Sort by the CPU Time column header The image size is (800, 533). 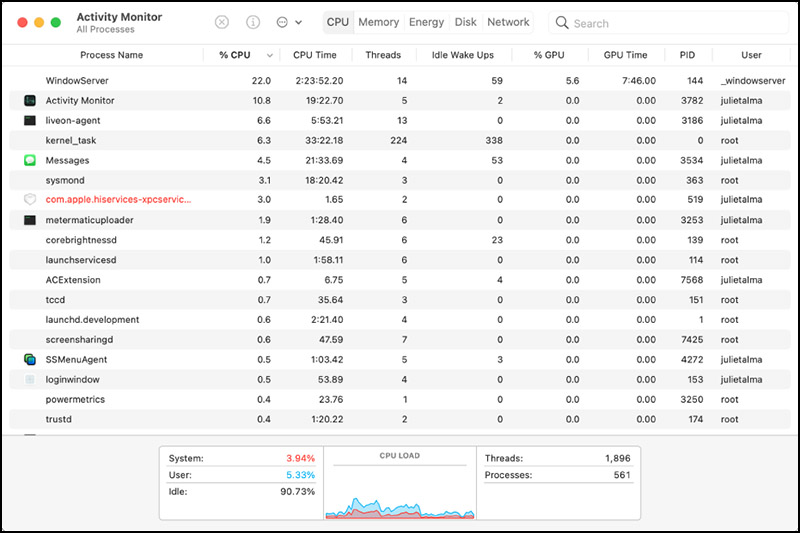coord(315,55)
